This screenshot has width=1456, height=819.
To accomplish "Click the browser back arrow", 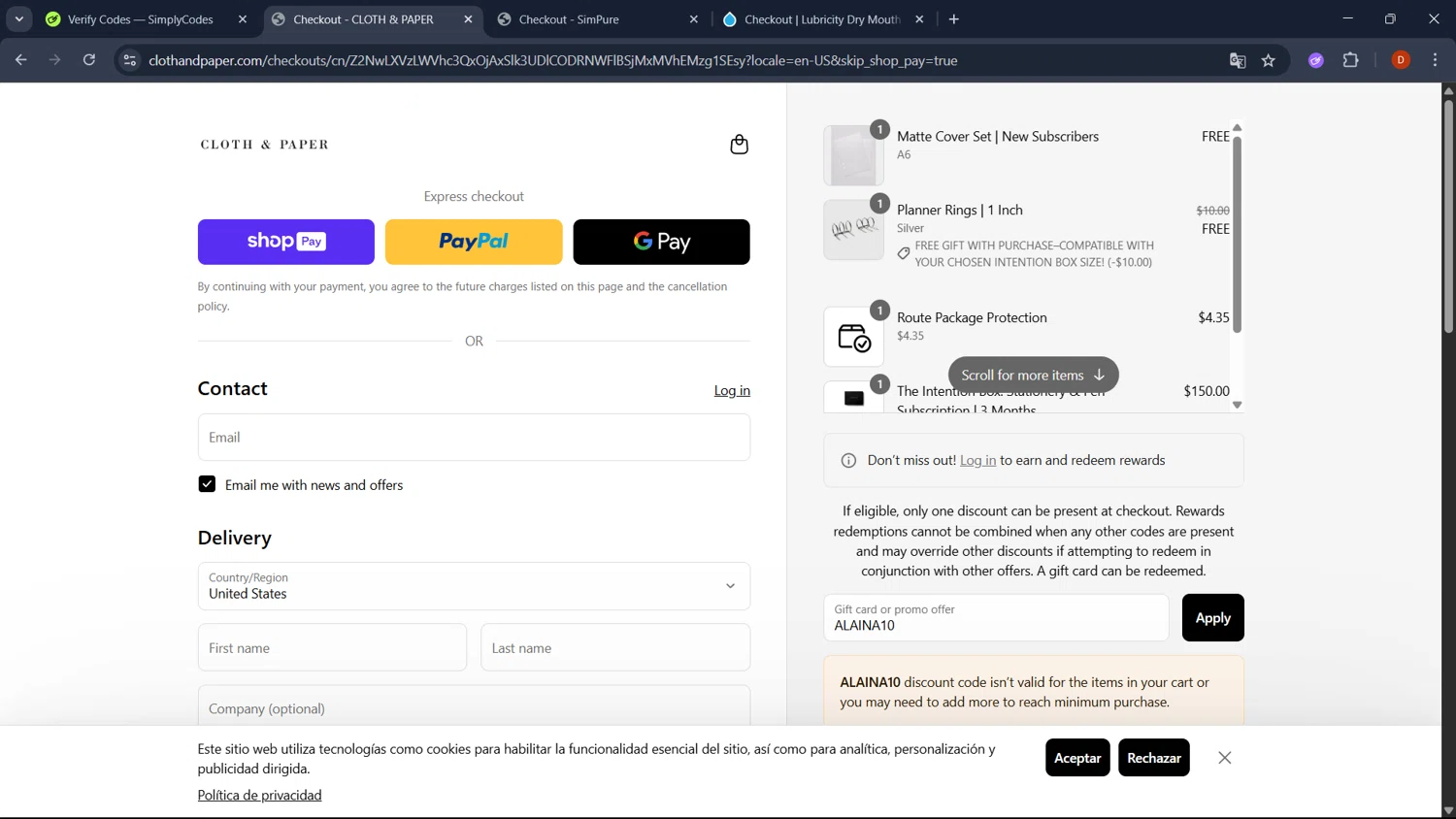I will pyautogui.click(x=21, y=60).
